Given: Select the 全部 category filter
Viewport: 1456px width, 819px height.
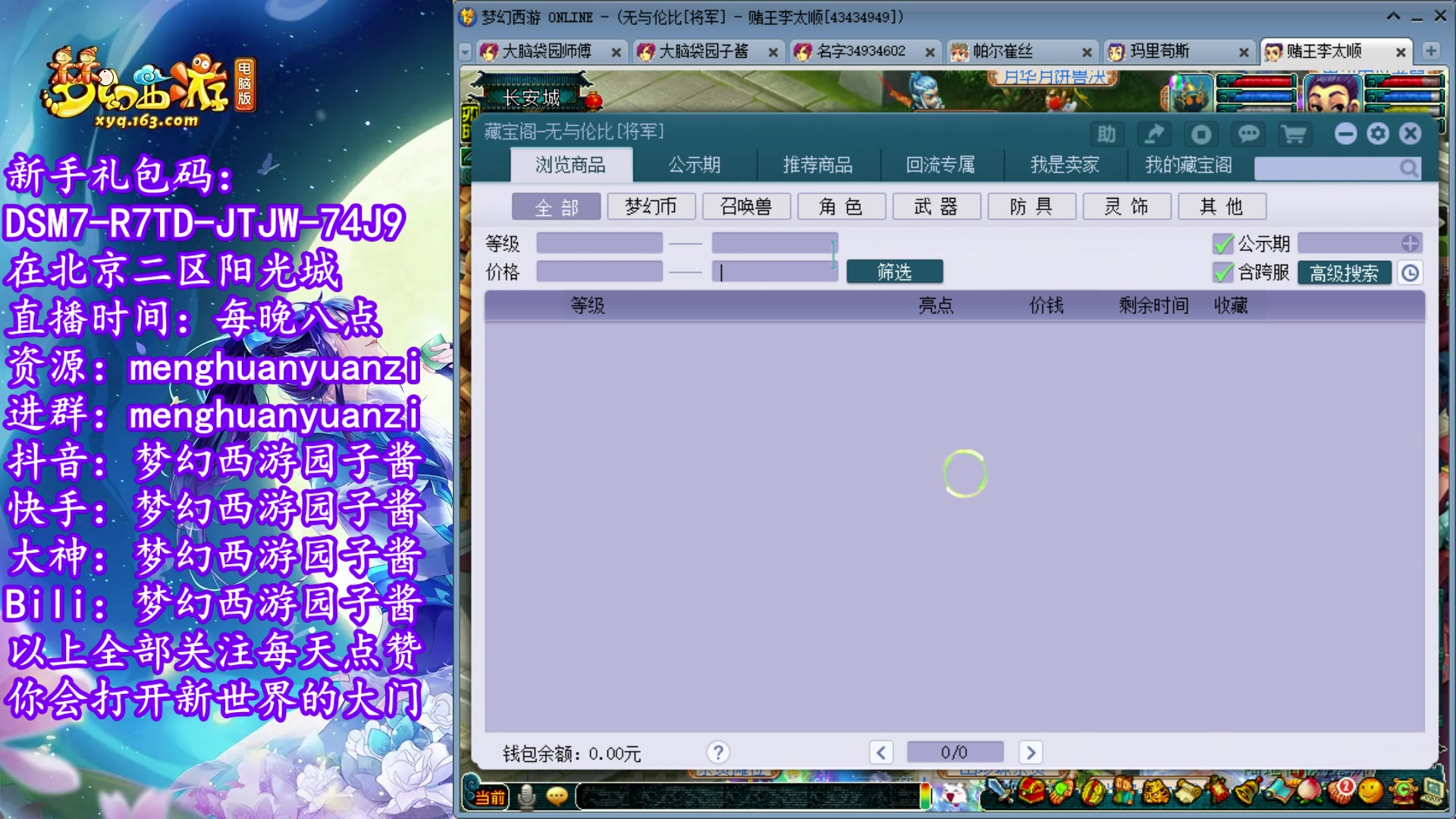Looking at the screenshot, I should click(x=556, y=206).
